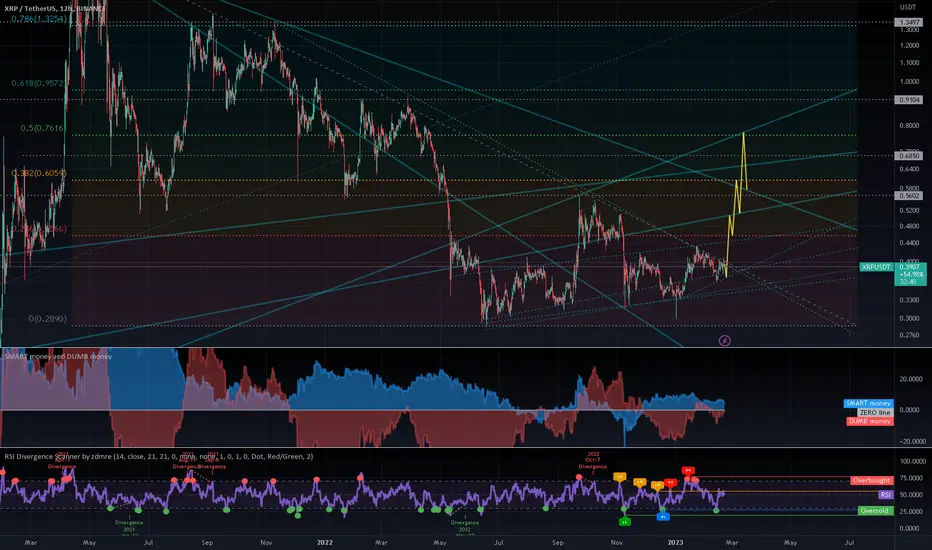
Task: Click the 1.3497 highlighted price level
Action: coord(909,22)
